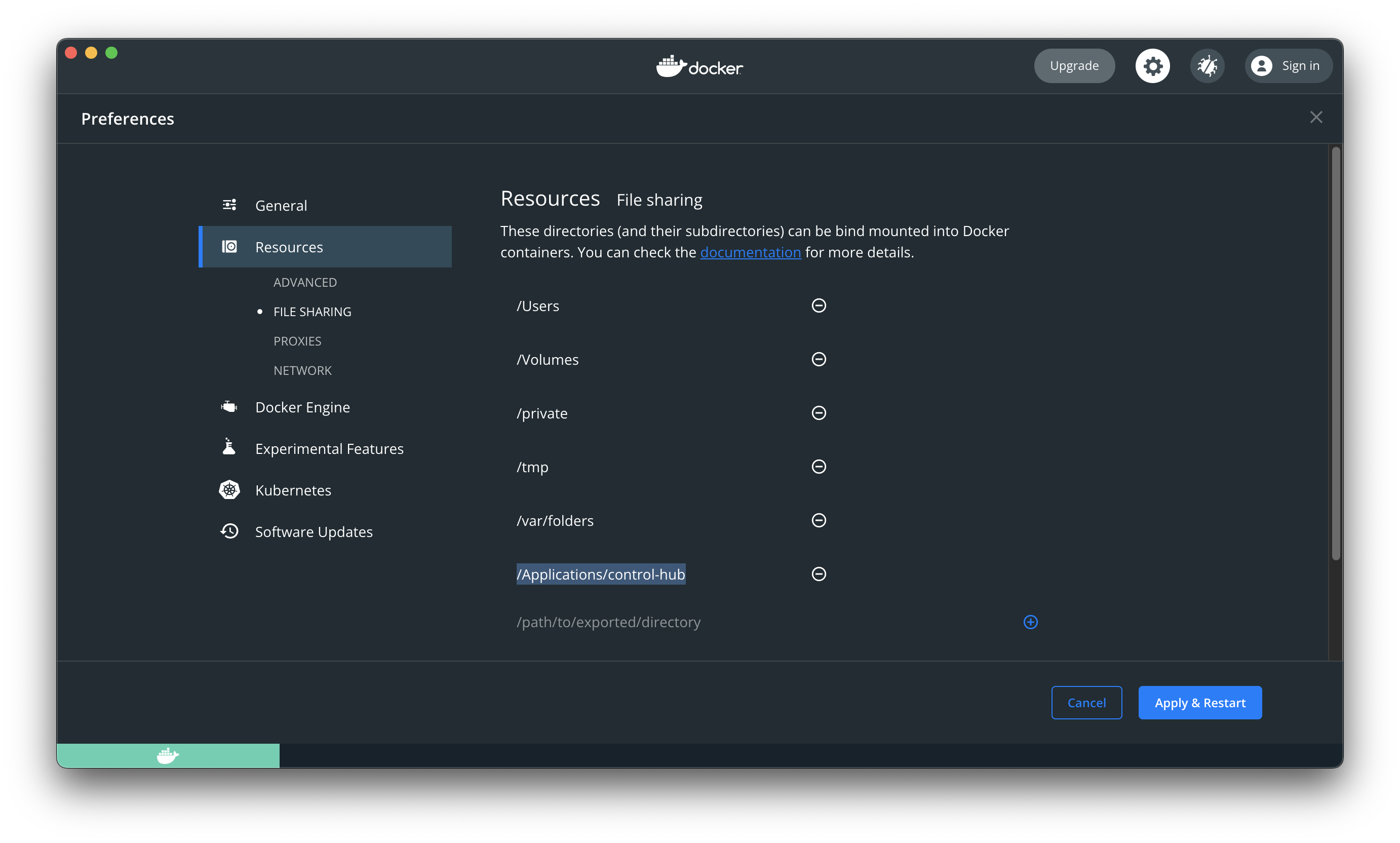Open the General preferences section

(x=281, y=206)
